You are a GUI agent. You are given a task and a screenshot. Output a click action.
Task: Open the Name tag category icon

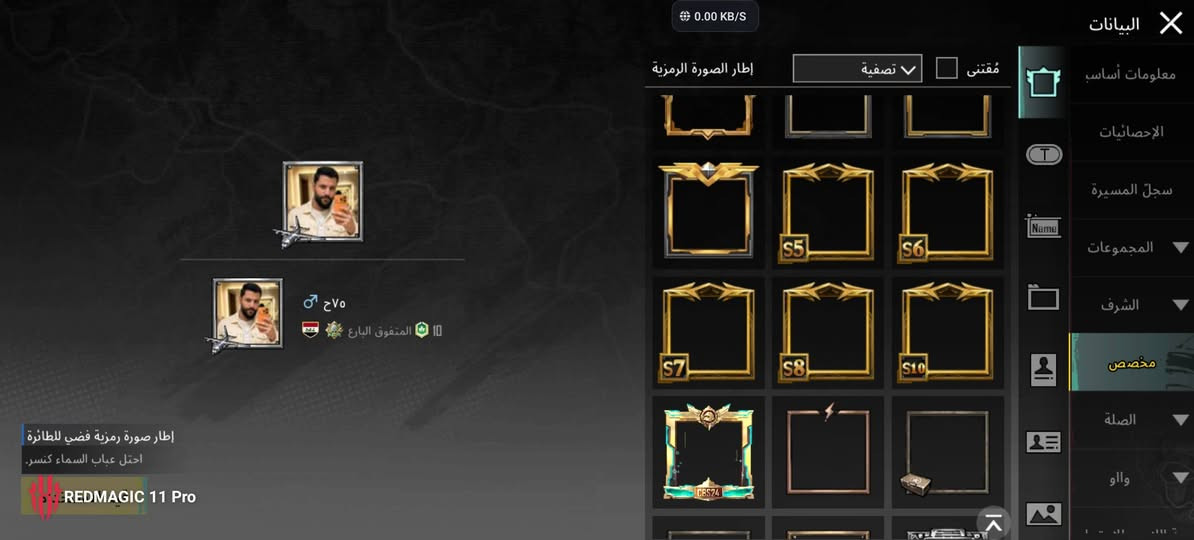pos(1043,225)
